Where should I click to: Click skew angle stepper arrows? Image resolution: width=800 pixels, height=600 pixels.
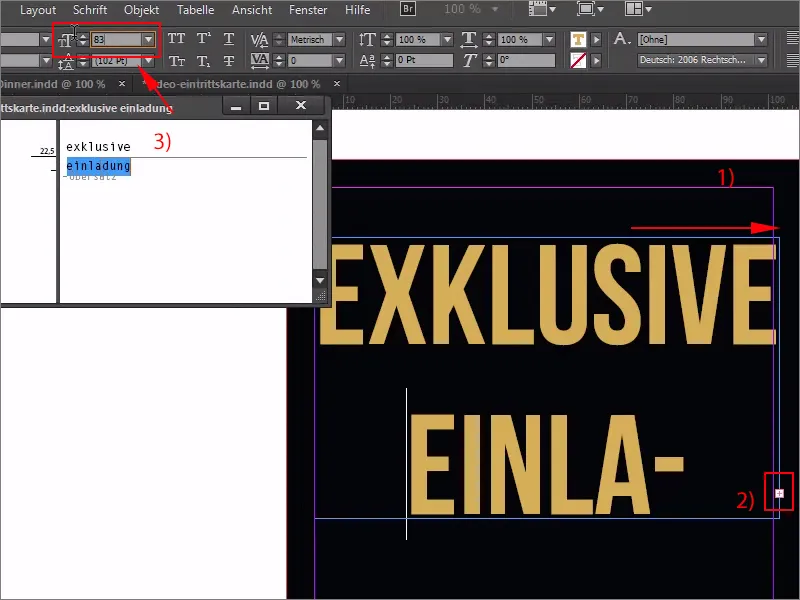pyautogui.click(x=489, y=61)
